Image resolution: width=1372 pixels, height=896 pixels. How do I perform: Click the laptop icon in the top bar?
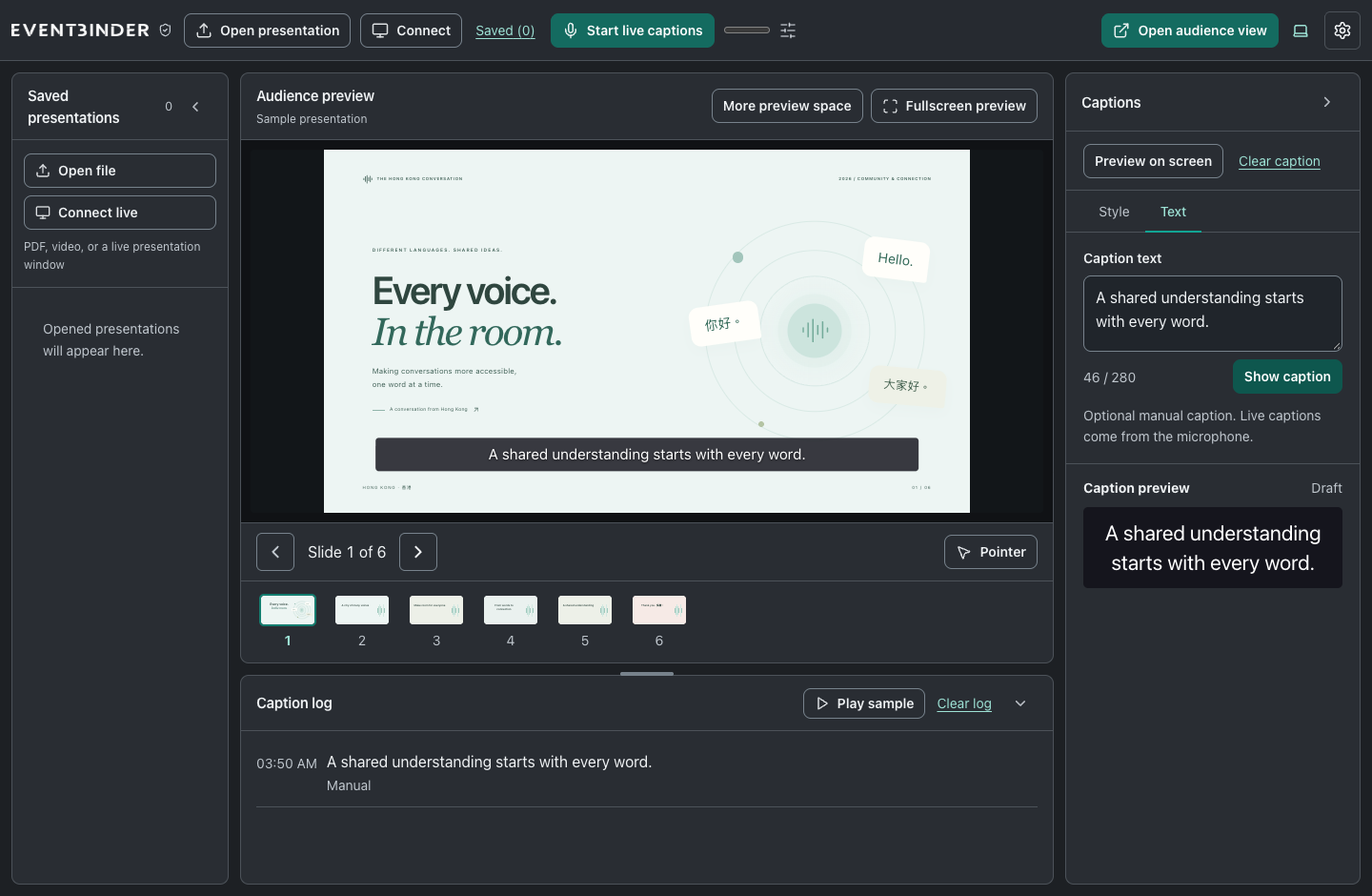[x=1301, y=31]
